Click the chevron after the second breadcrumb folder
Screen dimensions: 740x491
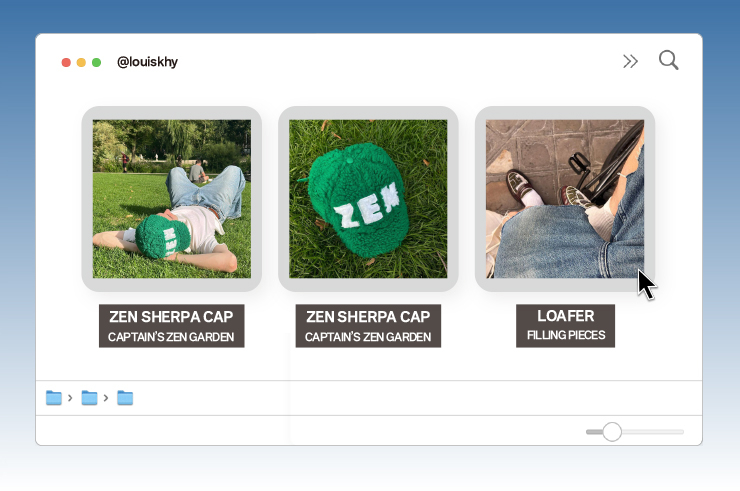tap(106, 398)
